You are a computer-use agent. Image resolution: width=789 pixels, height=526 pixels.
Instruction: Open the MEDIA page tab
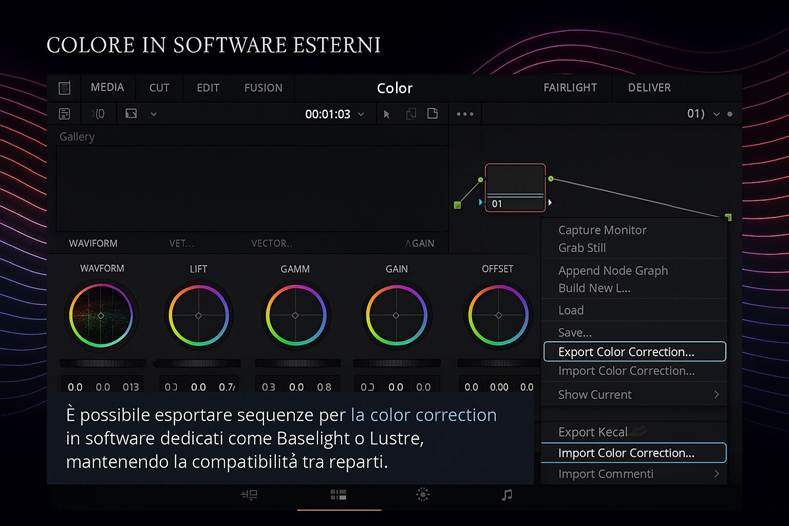[107, 87]
